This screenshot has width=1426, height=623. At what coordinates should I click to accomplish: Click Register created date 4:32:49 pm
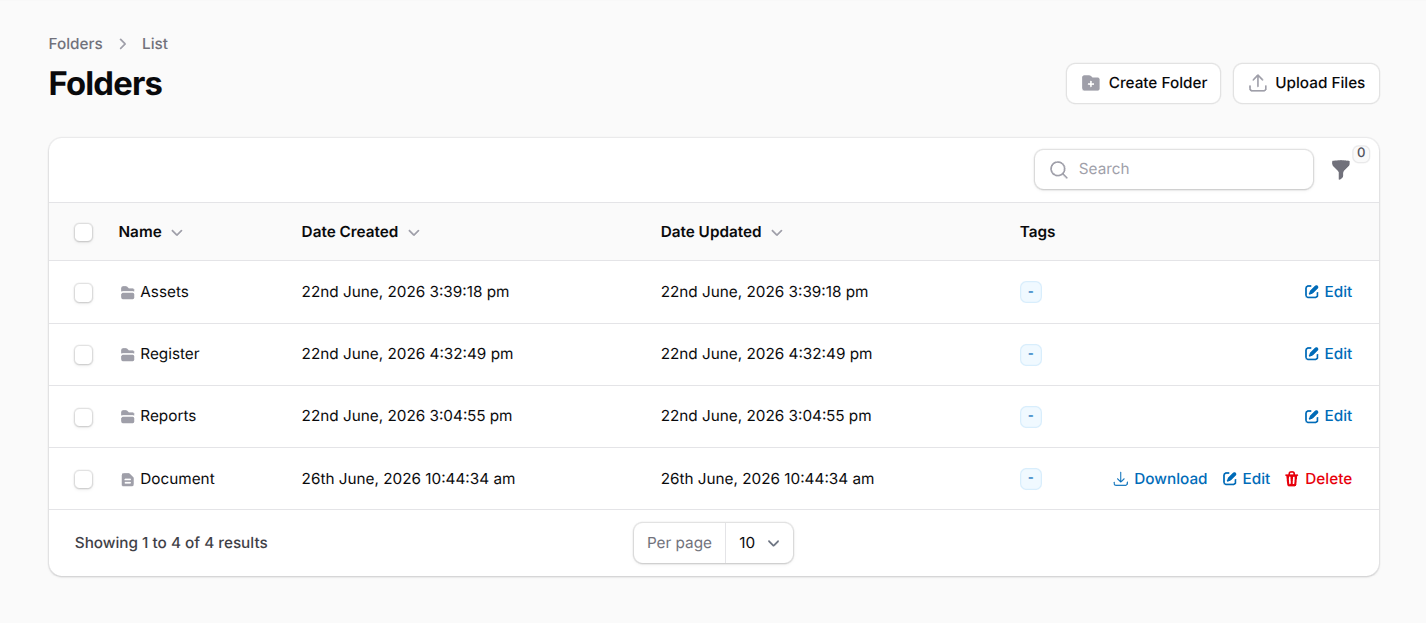click(408, 354)
